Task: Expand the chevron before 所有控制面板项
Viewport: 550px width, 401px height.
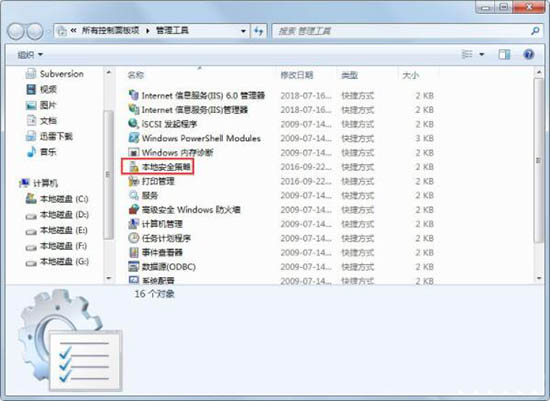Action: (73, 31)
